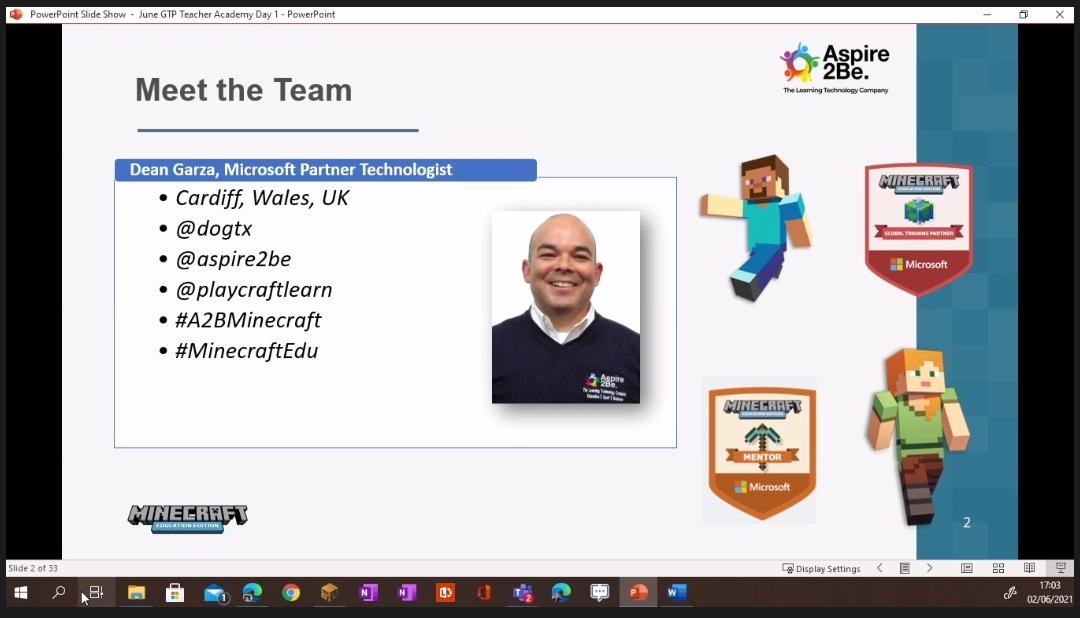Open the Edge icon next to Teams

click(561, 593)
